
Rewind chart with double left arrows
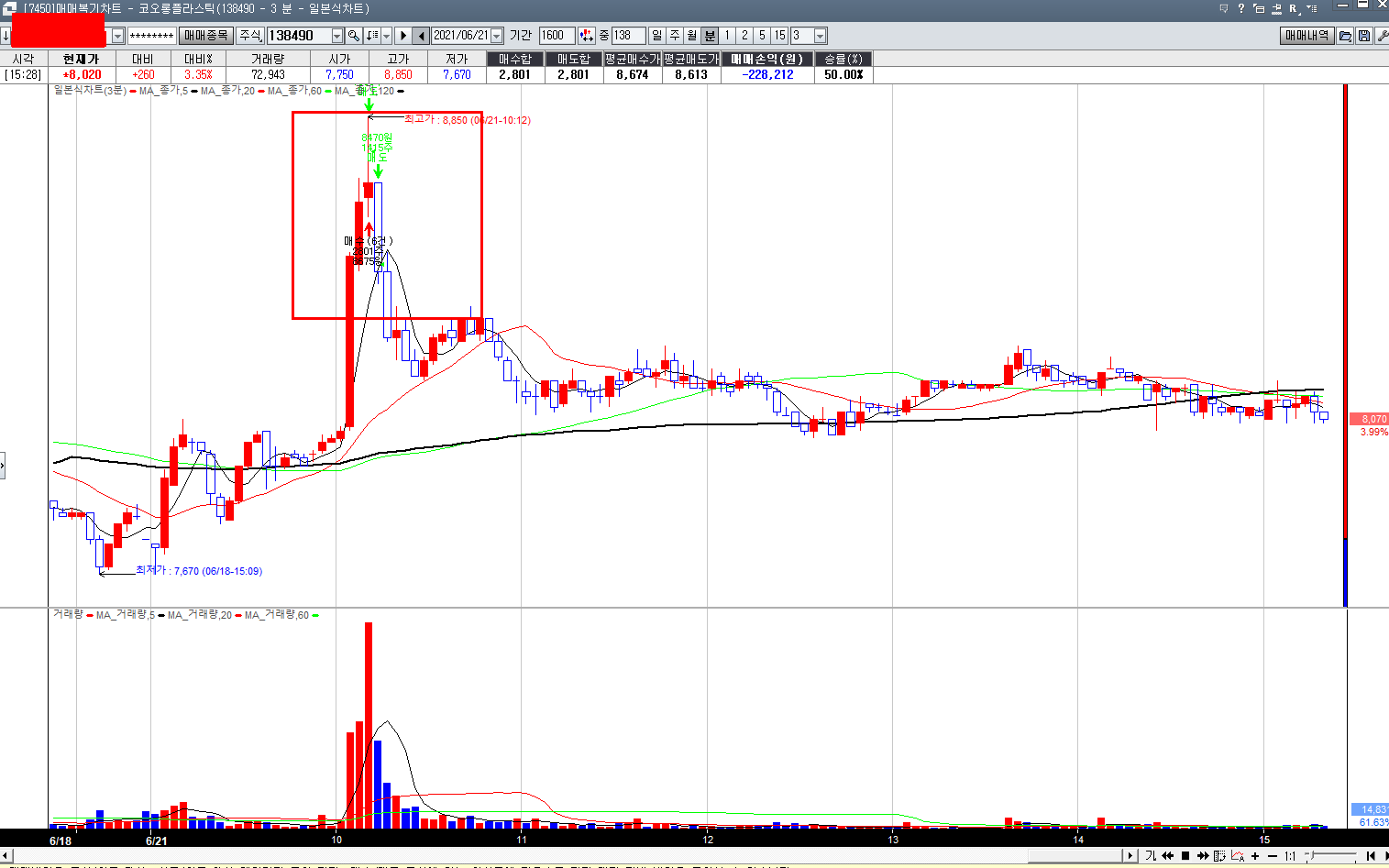click(1168, 856)
